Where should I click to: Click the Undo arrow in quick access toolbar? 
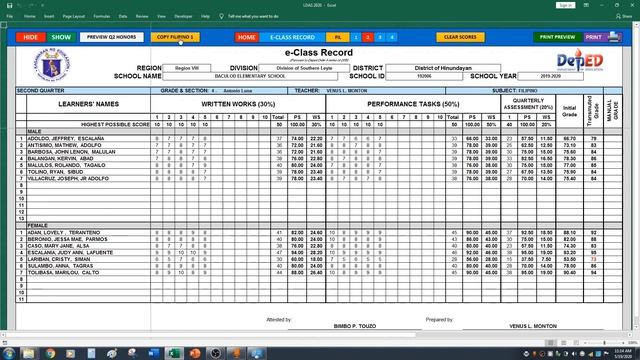(20, 5)
